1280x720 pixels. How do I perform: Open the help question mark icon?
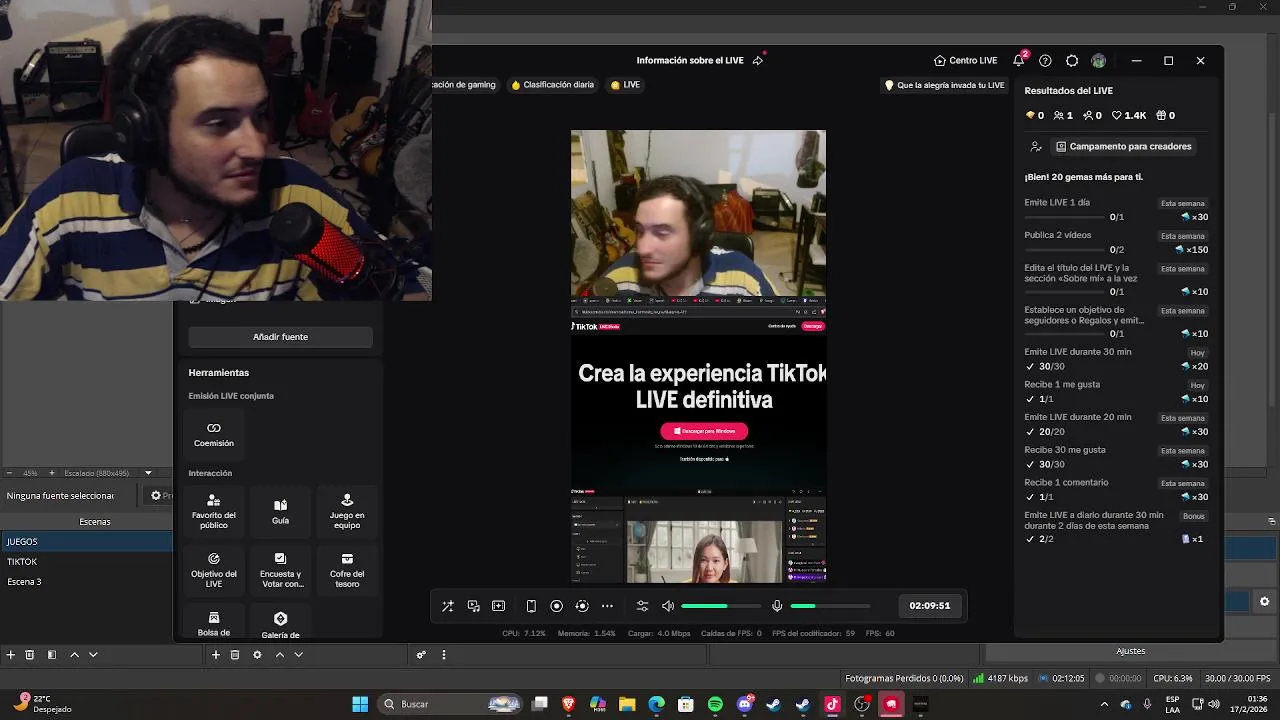1045,60
